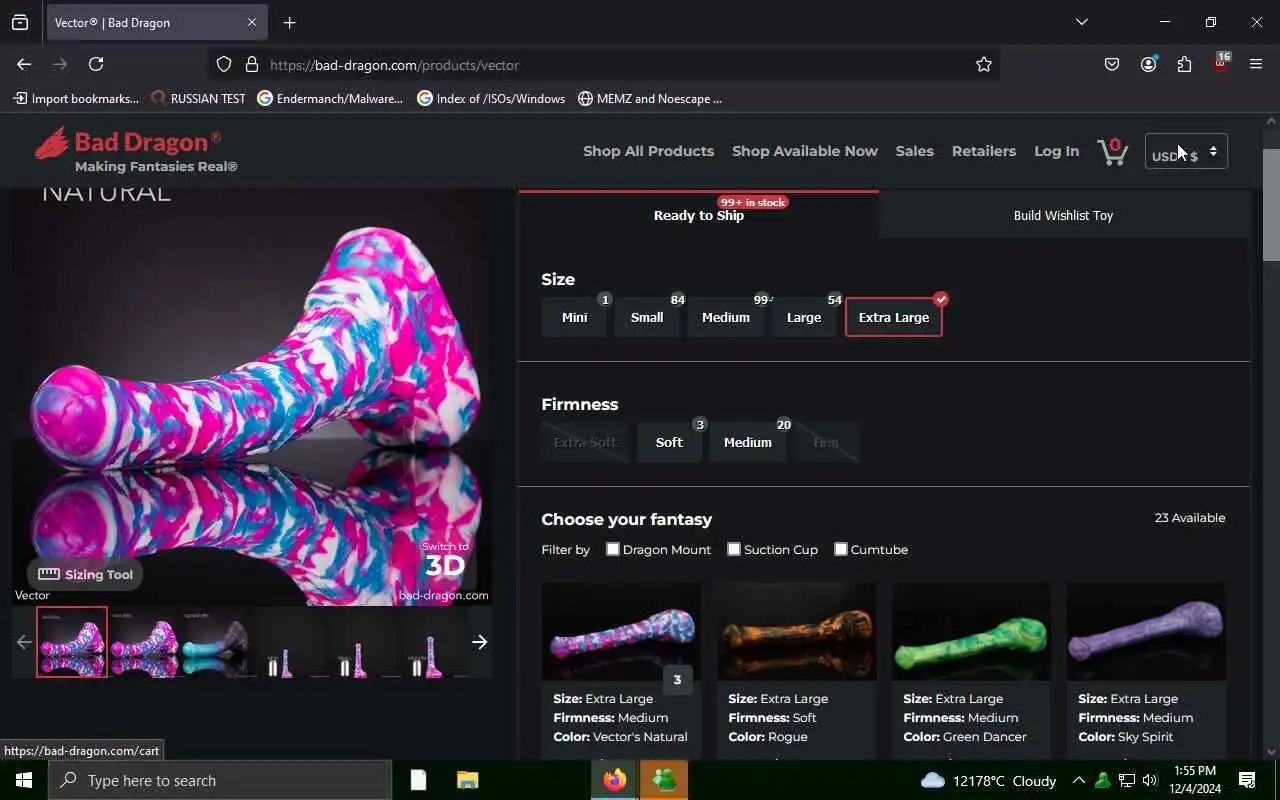Viewport: 1280px width, 800px height.
Task: Open the Shop Available Now menu
Action: coord(805,151)
